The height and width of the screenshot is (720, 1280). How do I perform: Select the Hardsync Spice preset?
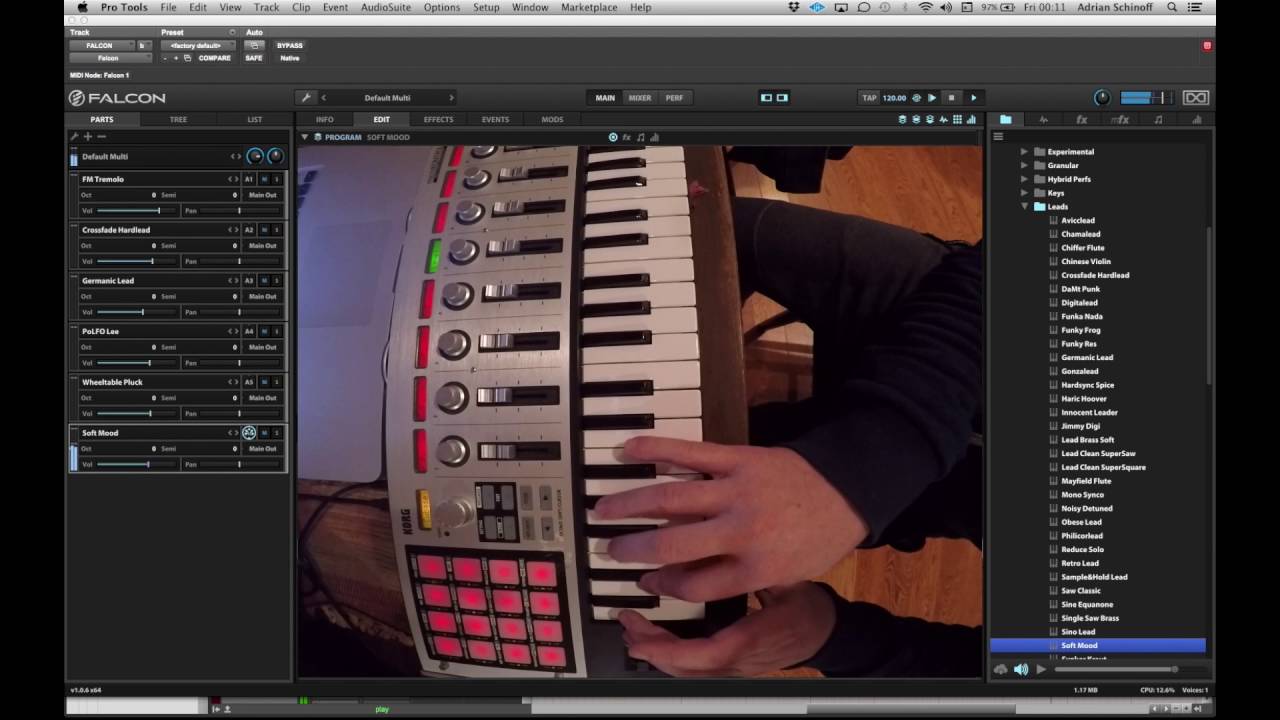(x=1087, y=385)
